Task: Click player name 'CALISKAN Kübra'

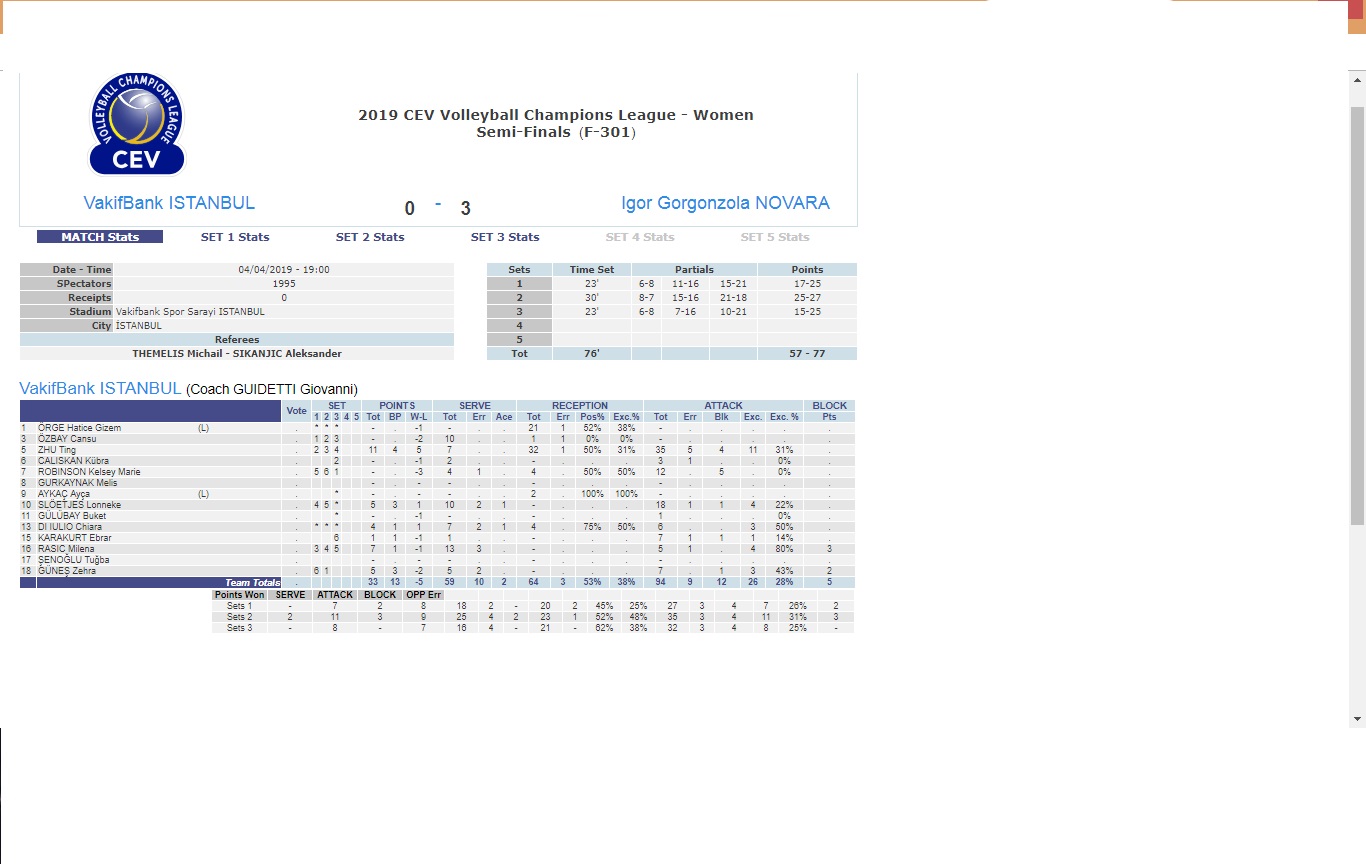Action: [73, 461]
